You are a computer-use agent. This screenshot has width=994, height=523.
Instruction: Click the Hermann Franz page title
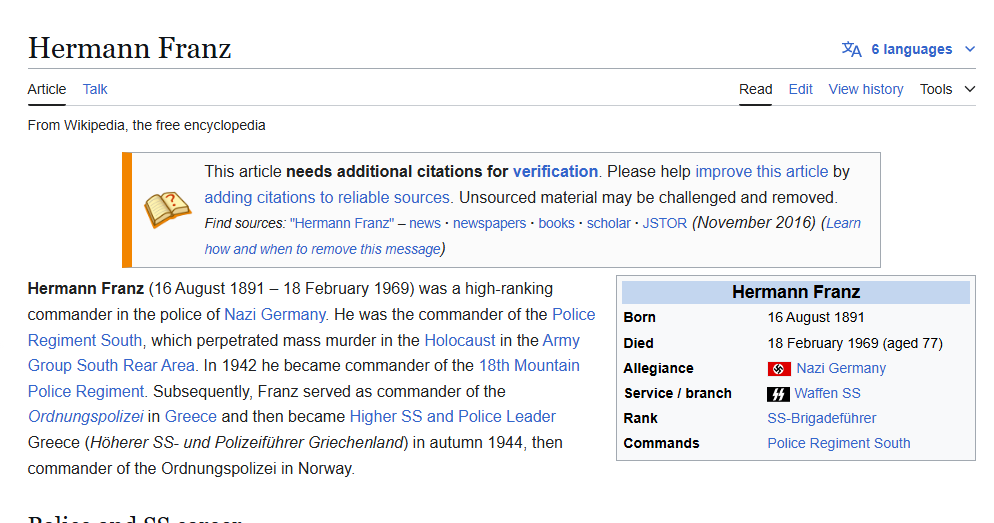[x=130, y=49]
